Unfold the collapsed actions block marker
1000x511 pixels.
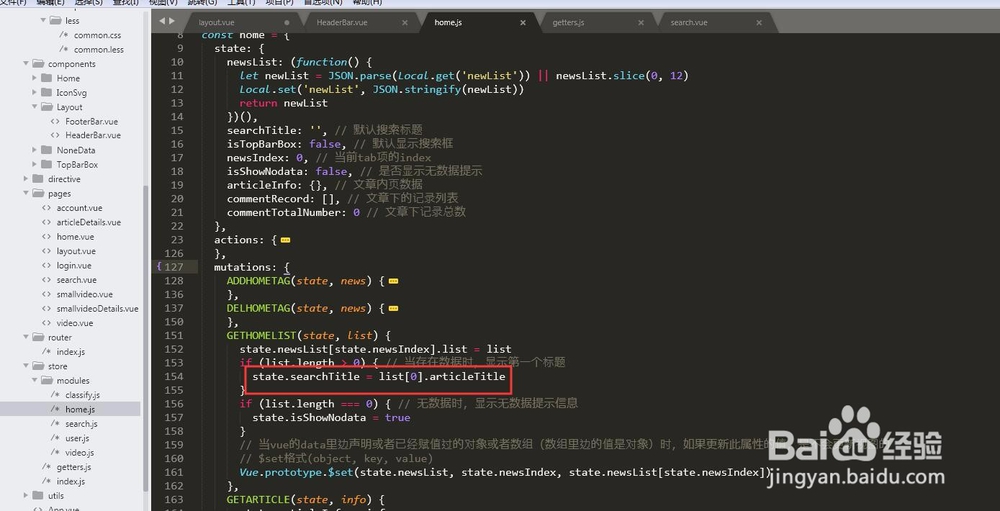[x=285, y=241]
